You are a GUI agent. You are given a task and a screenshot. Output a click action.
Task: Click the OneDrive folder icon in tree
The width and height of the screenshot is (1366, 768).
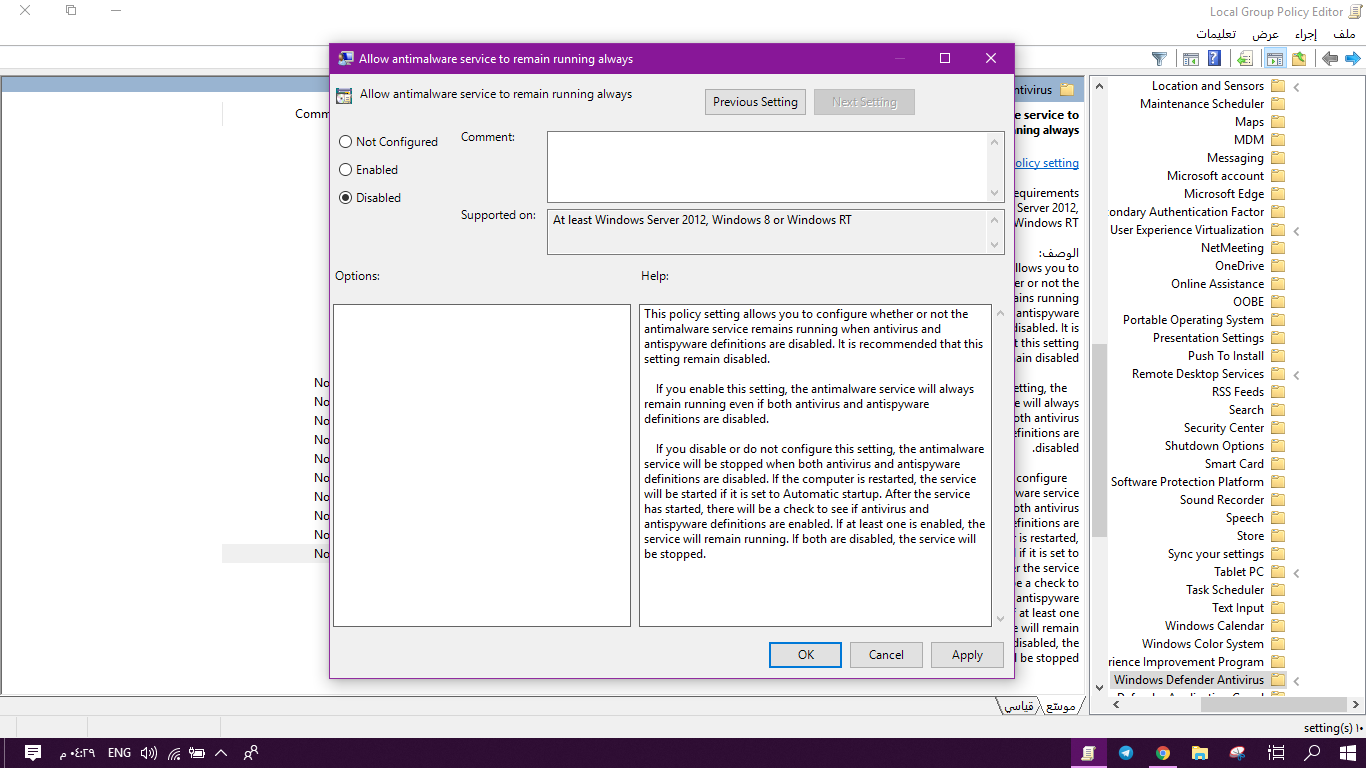point(1278,266)
